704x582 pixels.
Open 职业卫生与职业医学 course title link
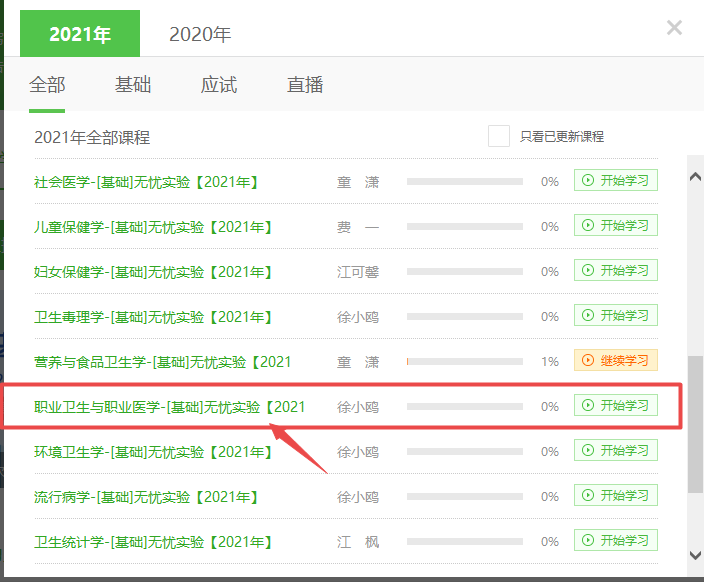pos(170,407)
